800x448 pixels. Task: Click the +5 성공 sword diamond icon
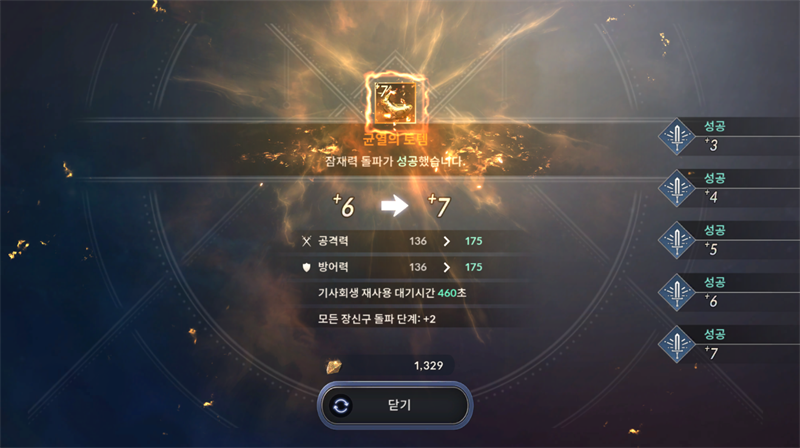[677, 240]
